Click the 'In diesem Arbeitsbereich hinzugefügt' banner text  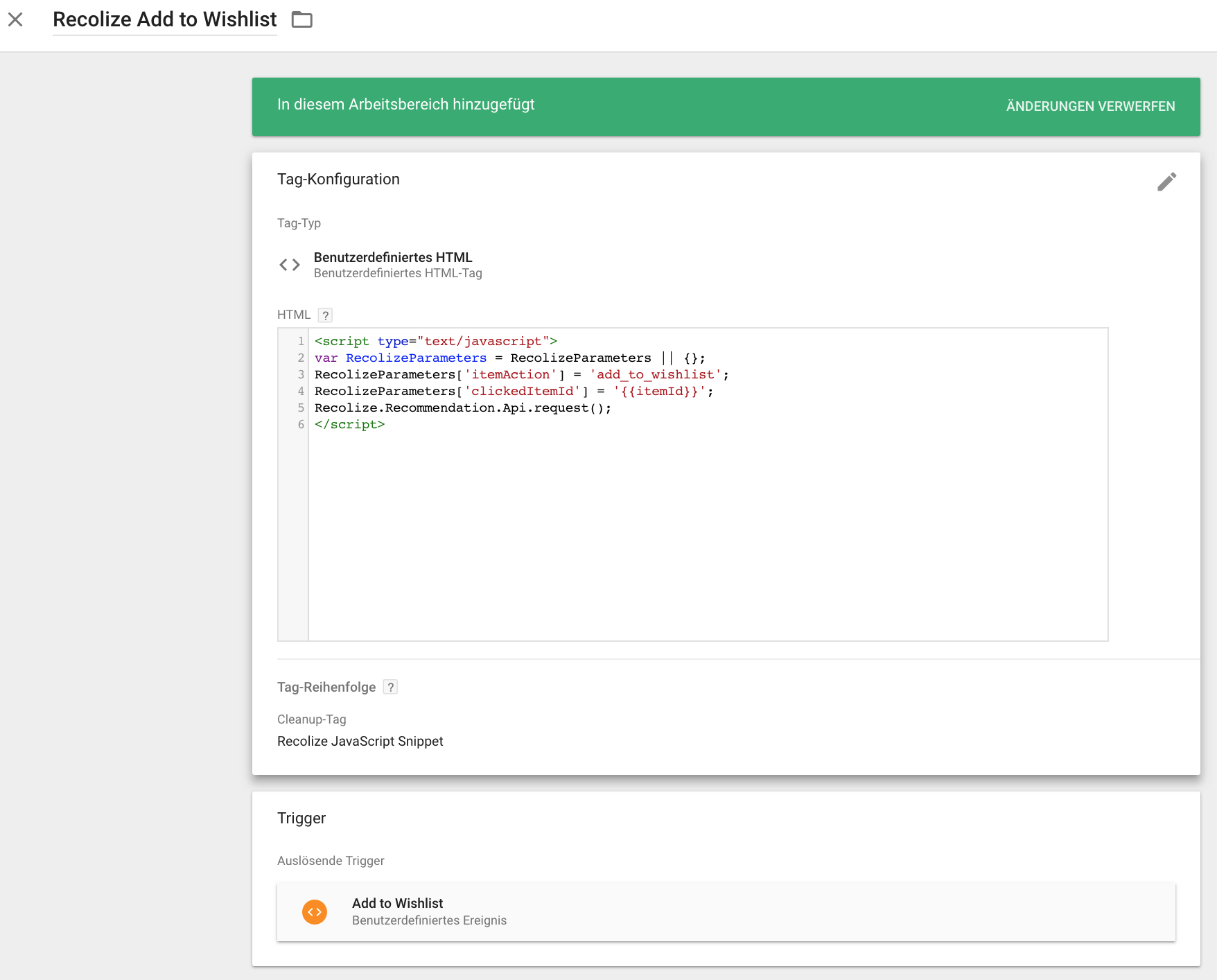(405, 105)
